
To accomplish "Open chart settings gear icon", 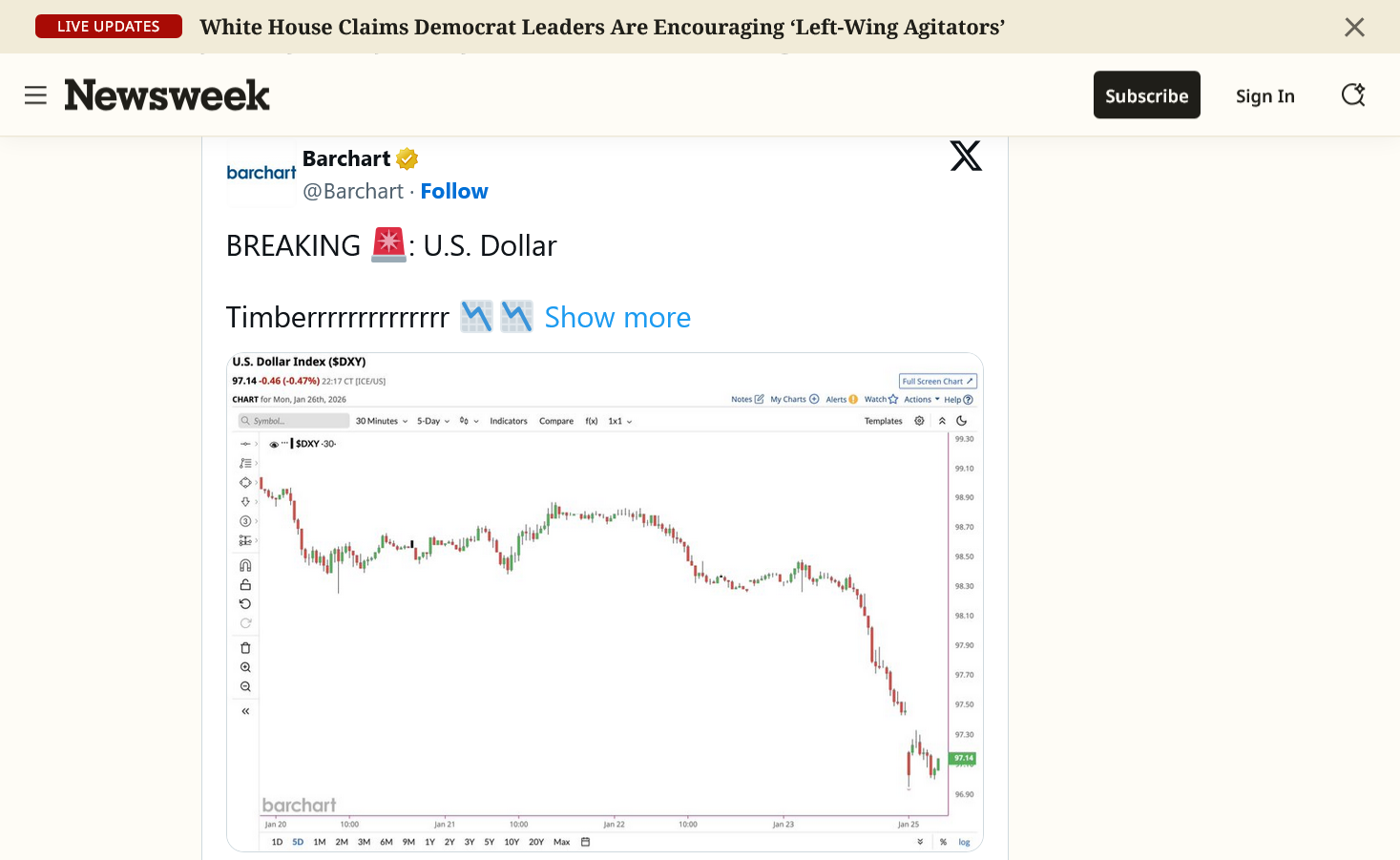I will pyautogui.click(x=919, y=421).
